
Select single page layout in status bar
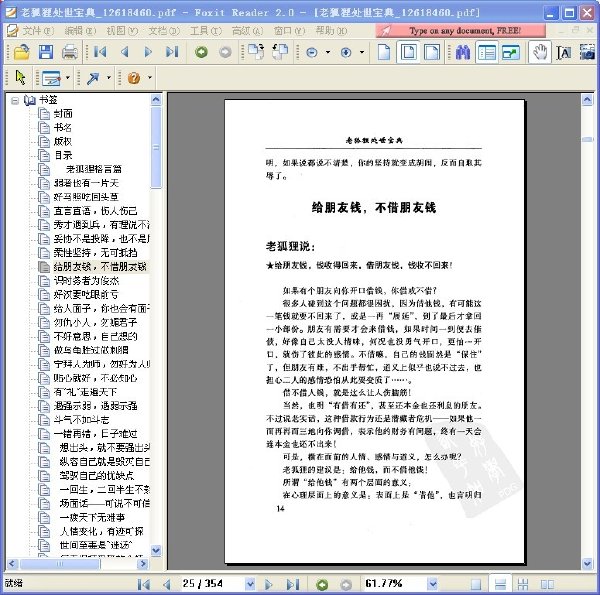pyautogui.click(x=476, y=584)
